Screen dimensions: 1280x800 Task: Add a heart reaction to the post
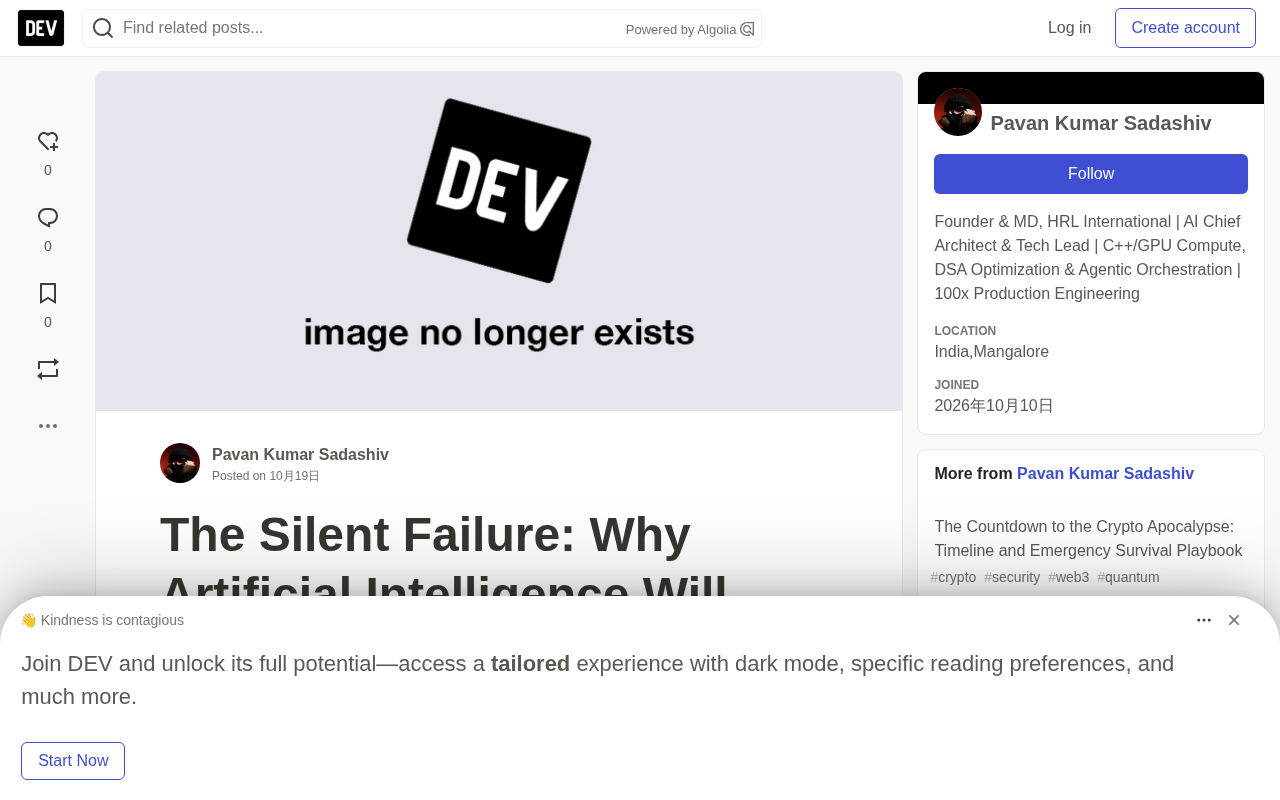(x=48, y=142)
